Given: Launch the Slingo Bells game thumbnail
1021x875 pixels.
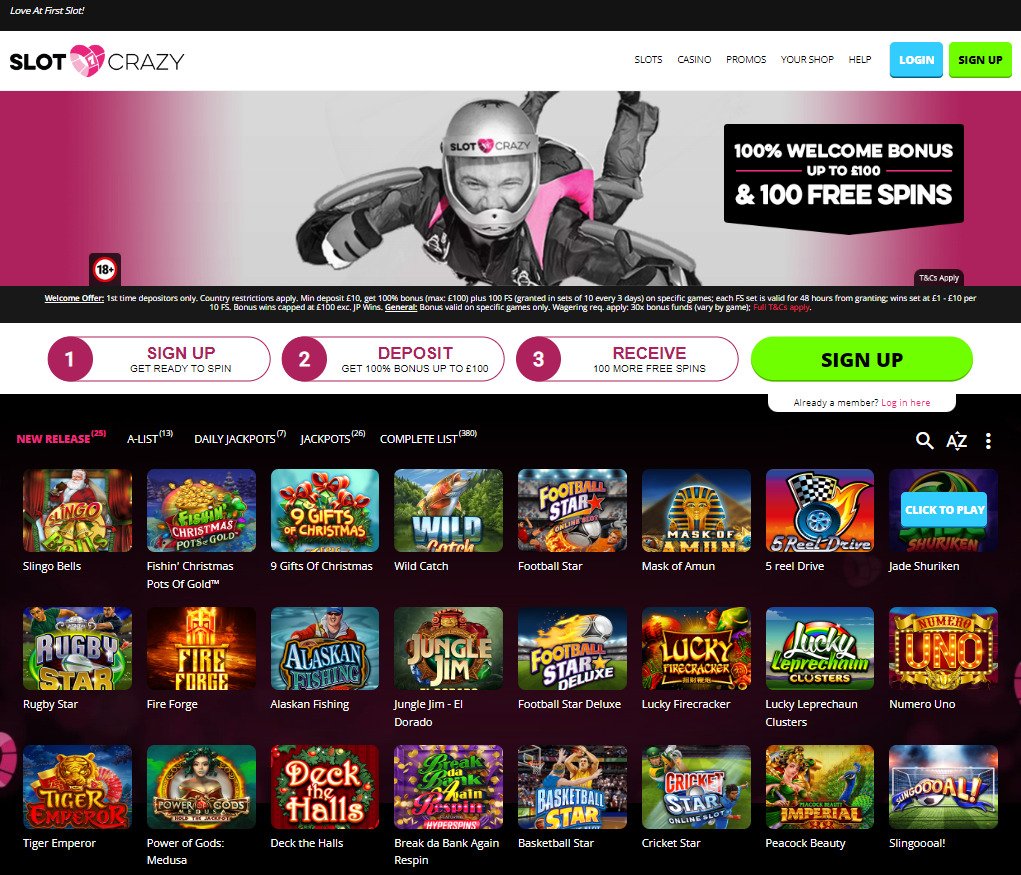Looking at the screenshot, I should [x=77, y=510].
